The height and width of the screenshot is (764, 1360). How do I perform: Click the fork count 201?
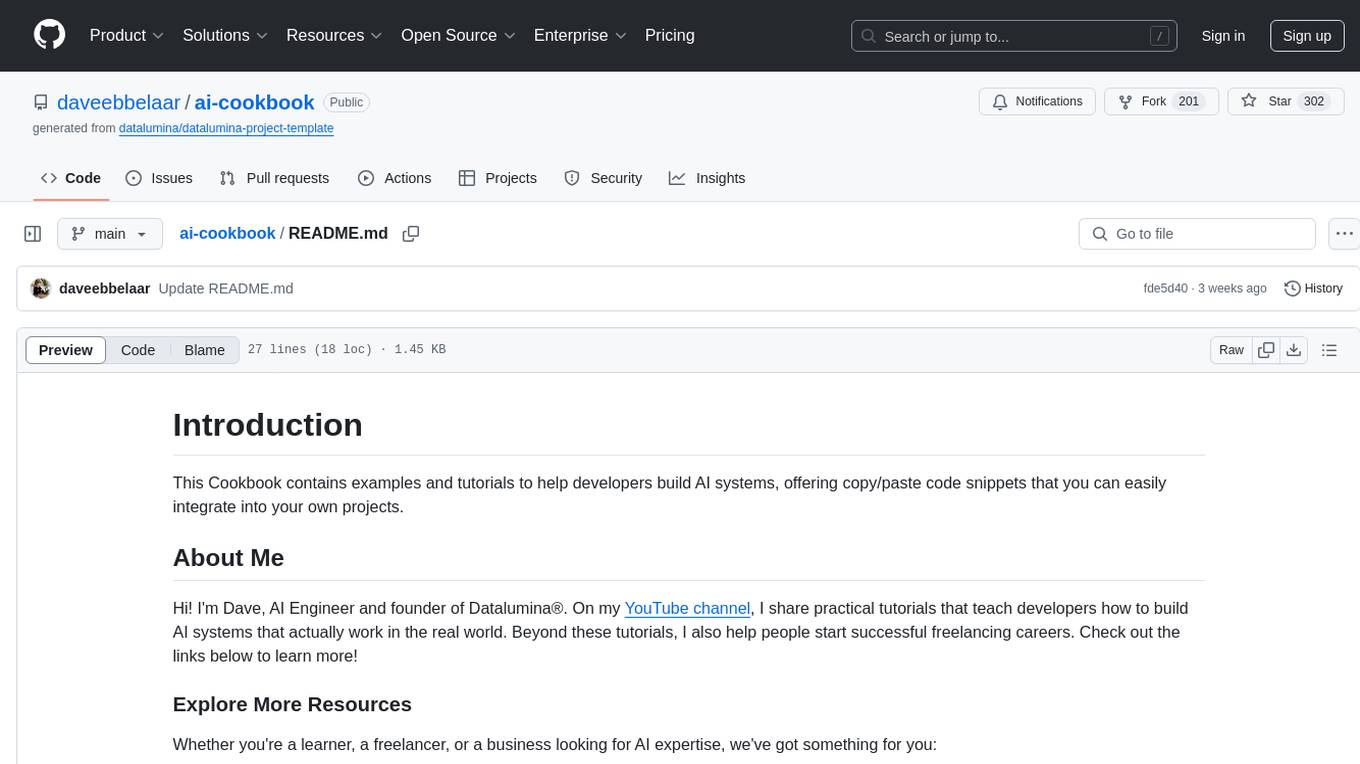click(1189, 101)
